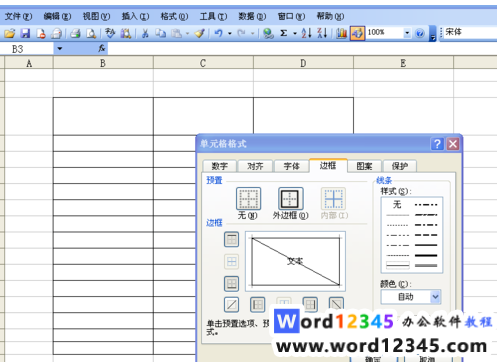Expand the Name Box dropdown arrow
The image size is (497, 362).
tap(60, 49)
